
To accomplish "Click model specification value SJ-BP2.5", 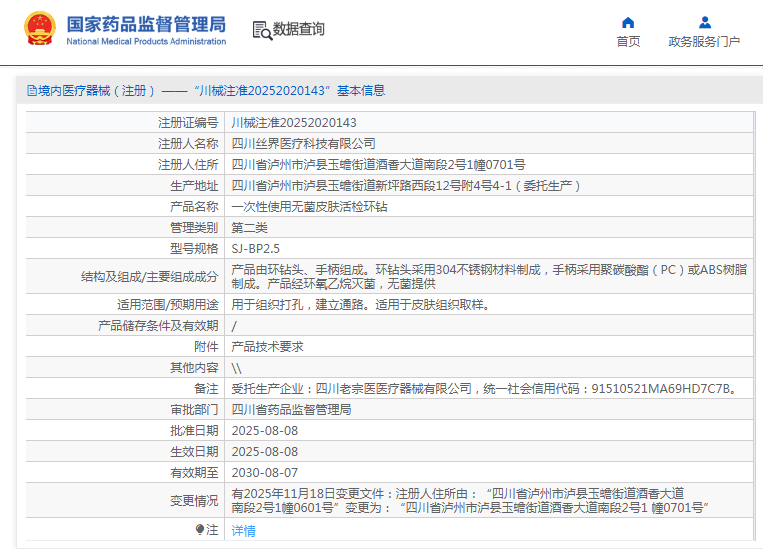I will coord(255,248).
